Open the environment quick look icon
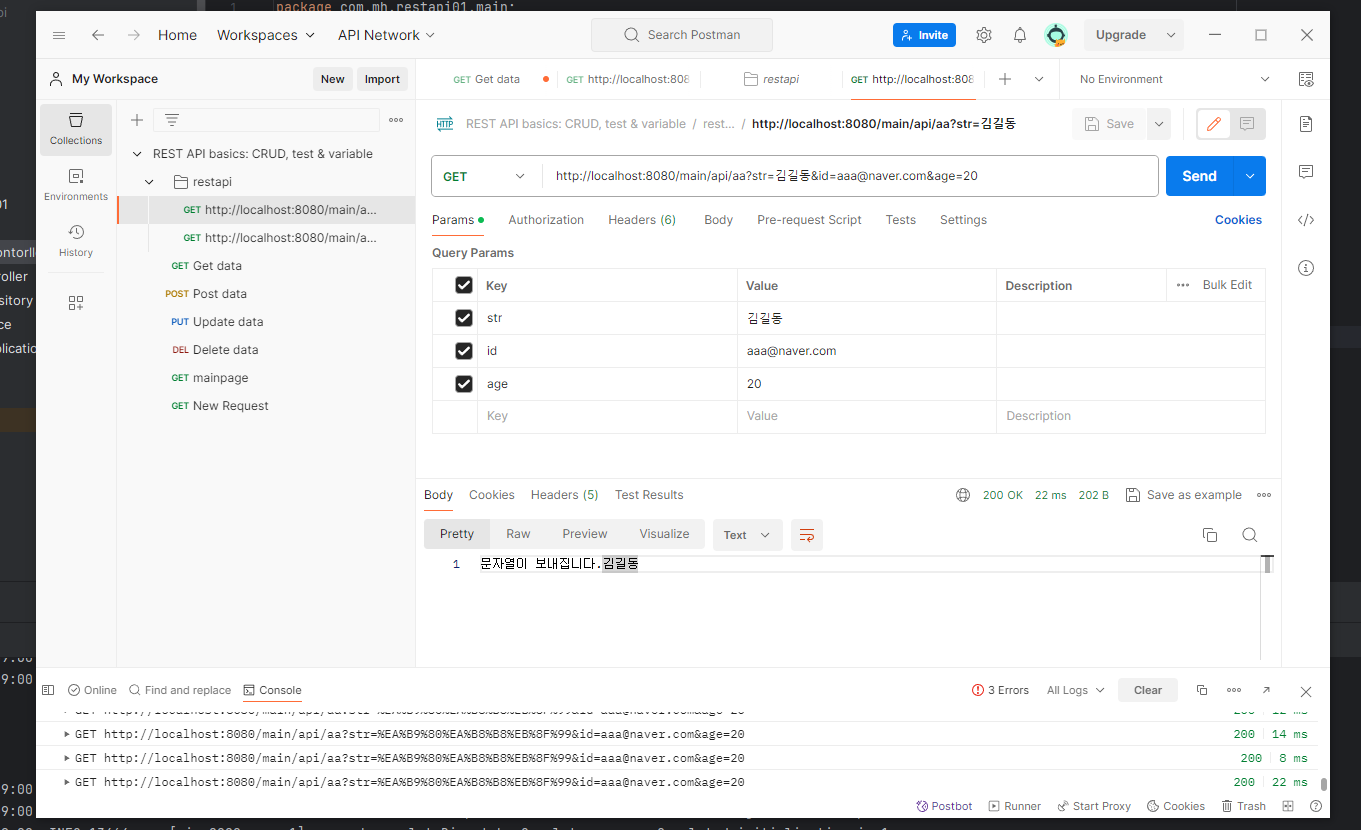The width and height of the screenshot is (1361, 830). (1306, 79)
